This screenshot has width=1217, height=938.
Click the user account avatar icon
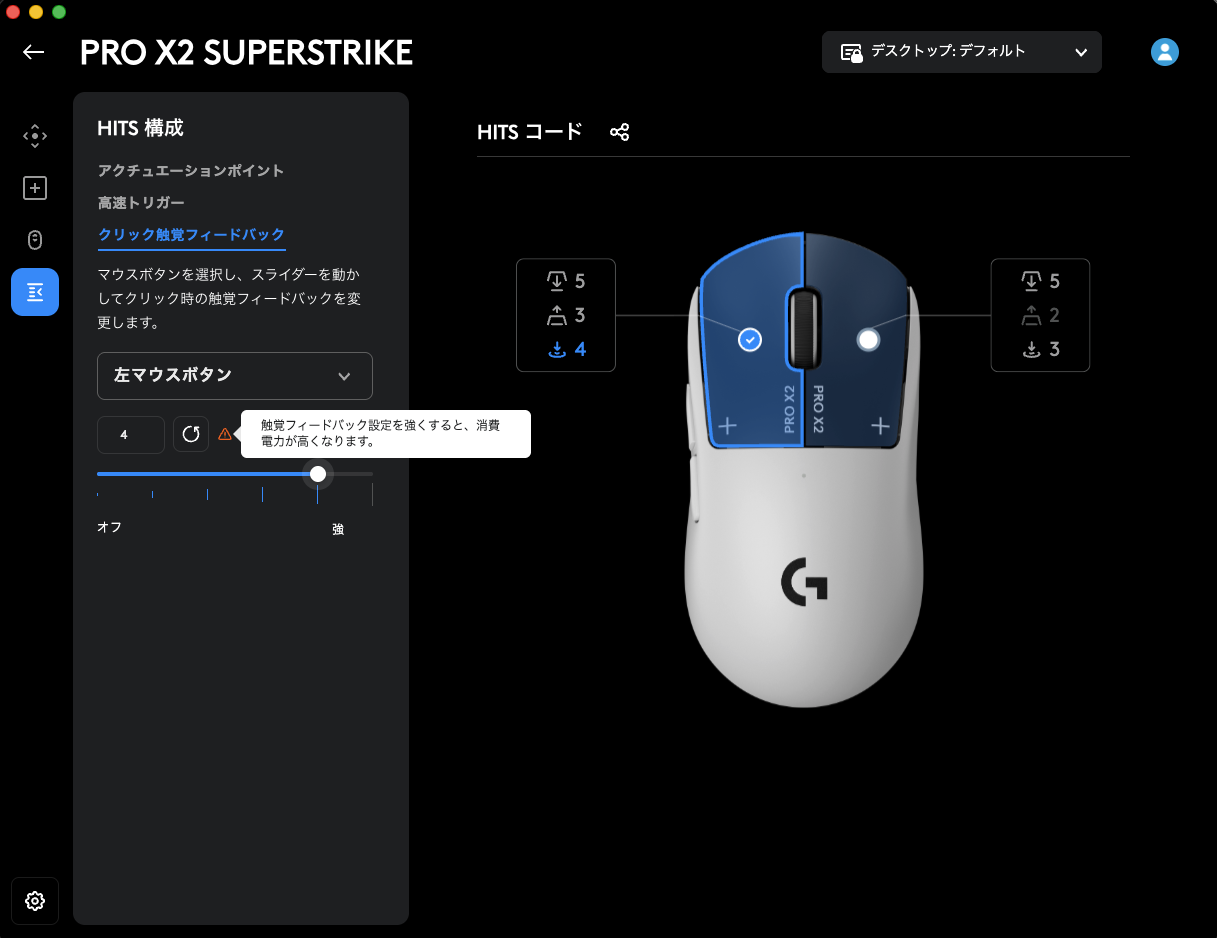point(1164,52)
